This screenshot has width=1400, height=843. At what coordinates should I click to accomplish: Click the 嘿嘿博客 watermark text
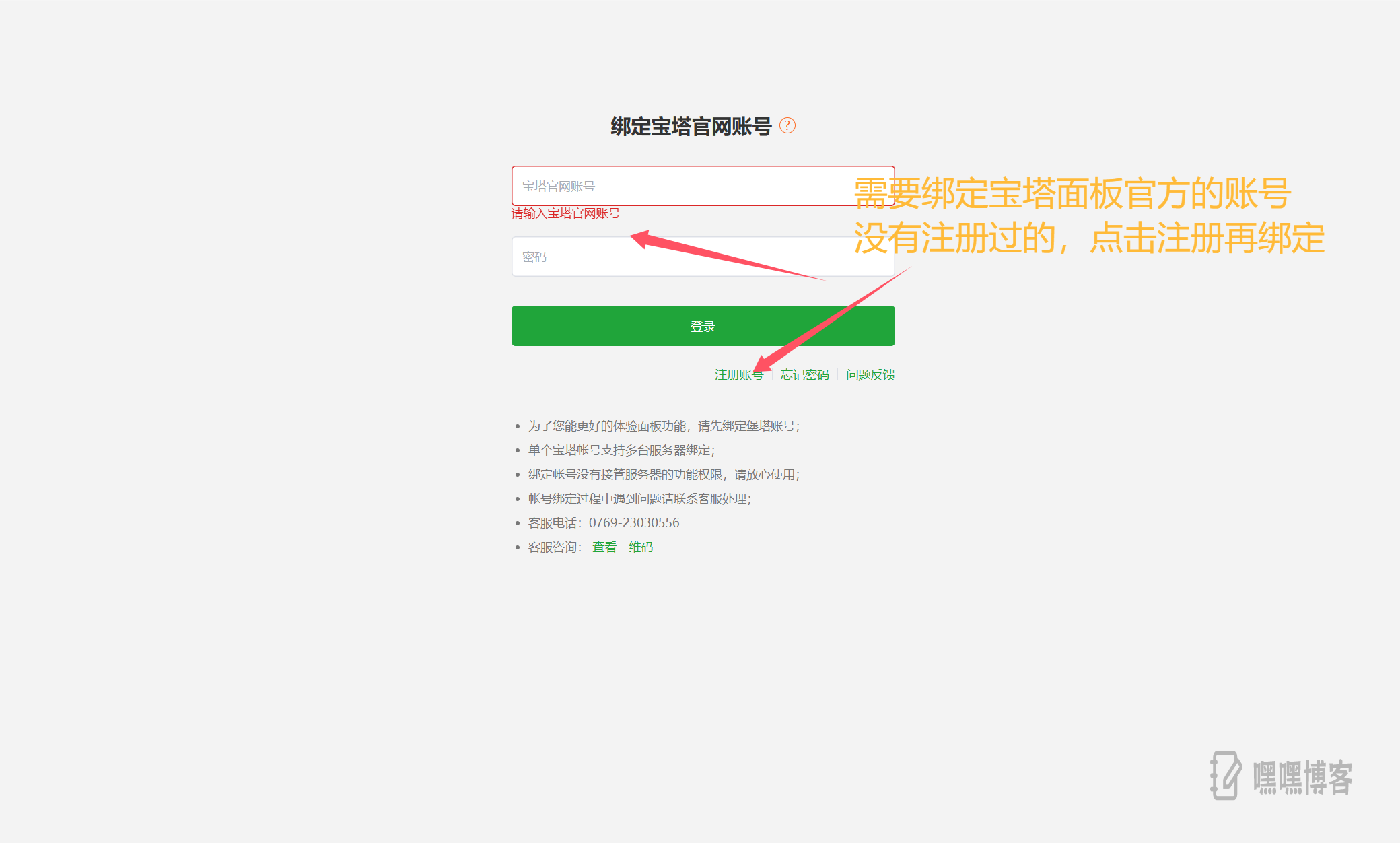[x=1302, y=778]
